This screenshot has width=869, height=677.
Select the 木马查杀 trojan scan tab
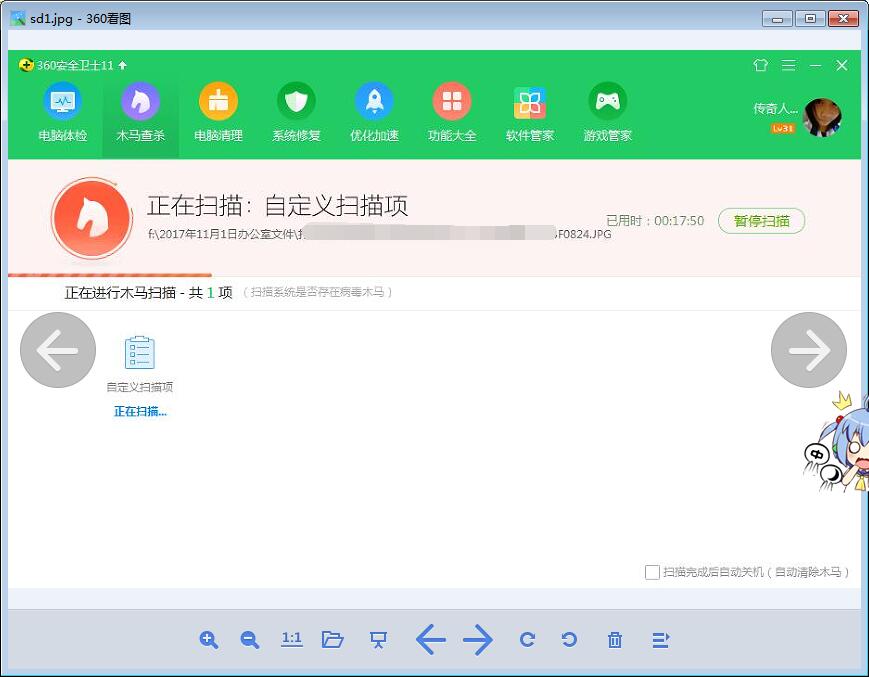(140, 112)
